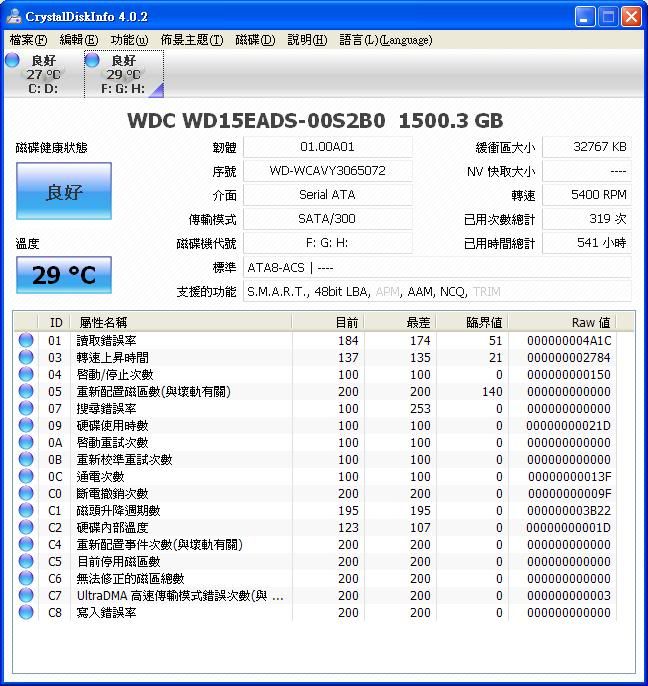Screen dimensions: 648x686
Task: Open the 檔案 menu
Action: (28, 40)
